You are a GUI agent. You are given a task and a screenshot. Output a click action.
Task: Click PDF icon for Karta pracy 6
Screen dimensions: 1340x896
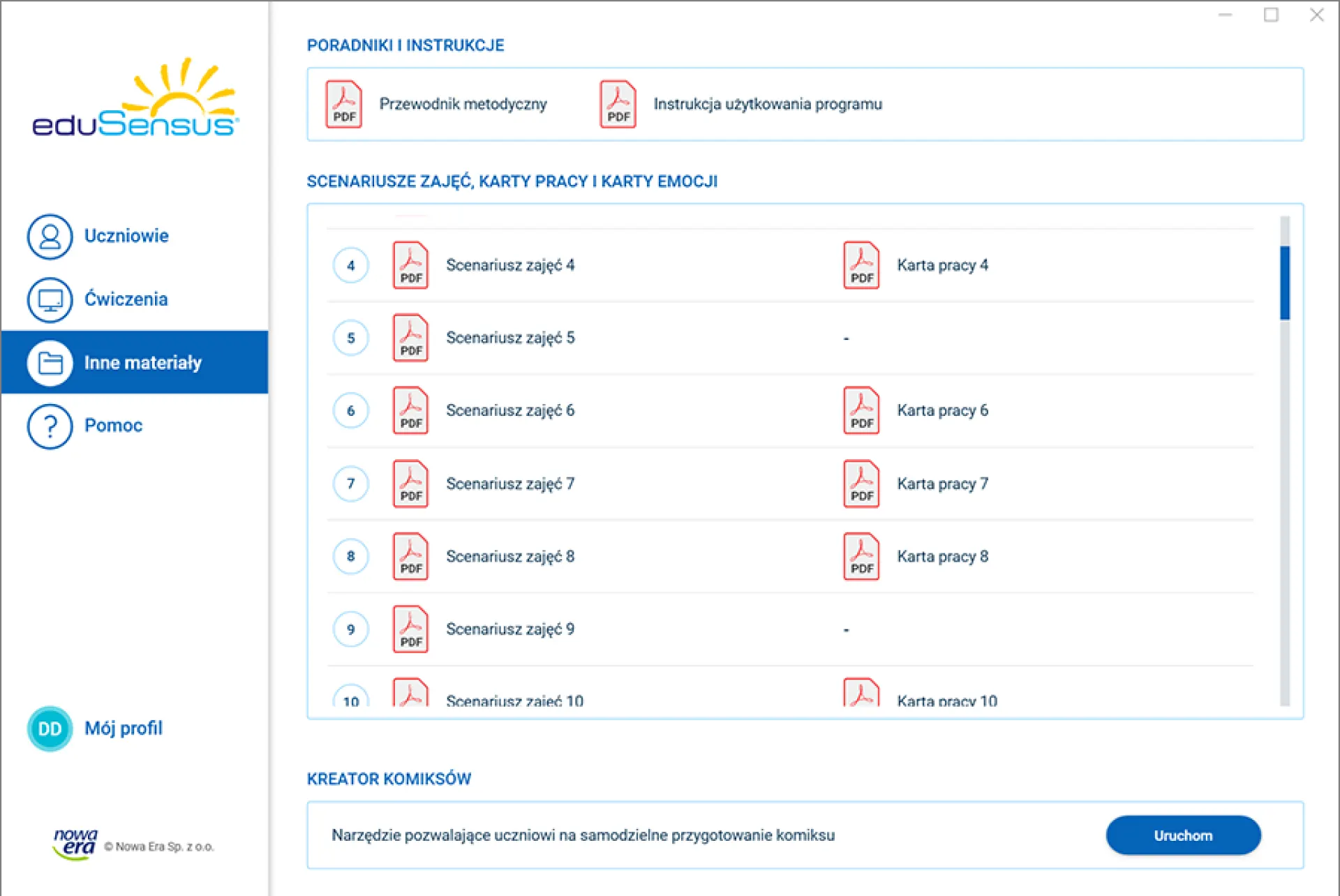coord(861,411)
